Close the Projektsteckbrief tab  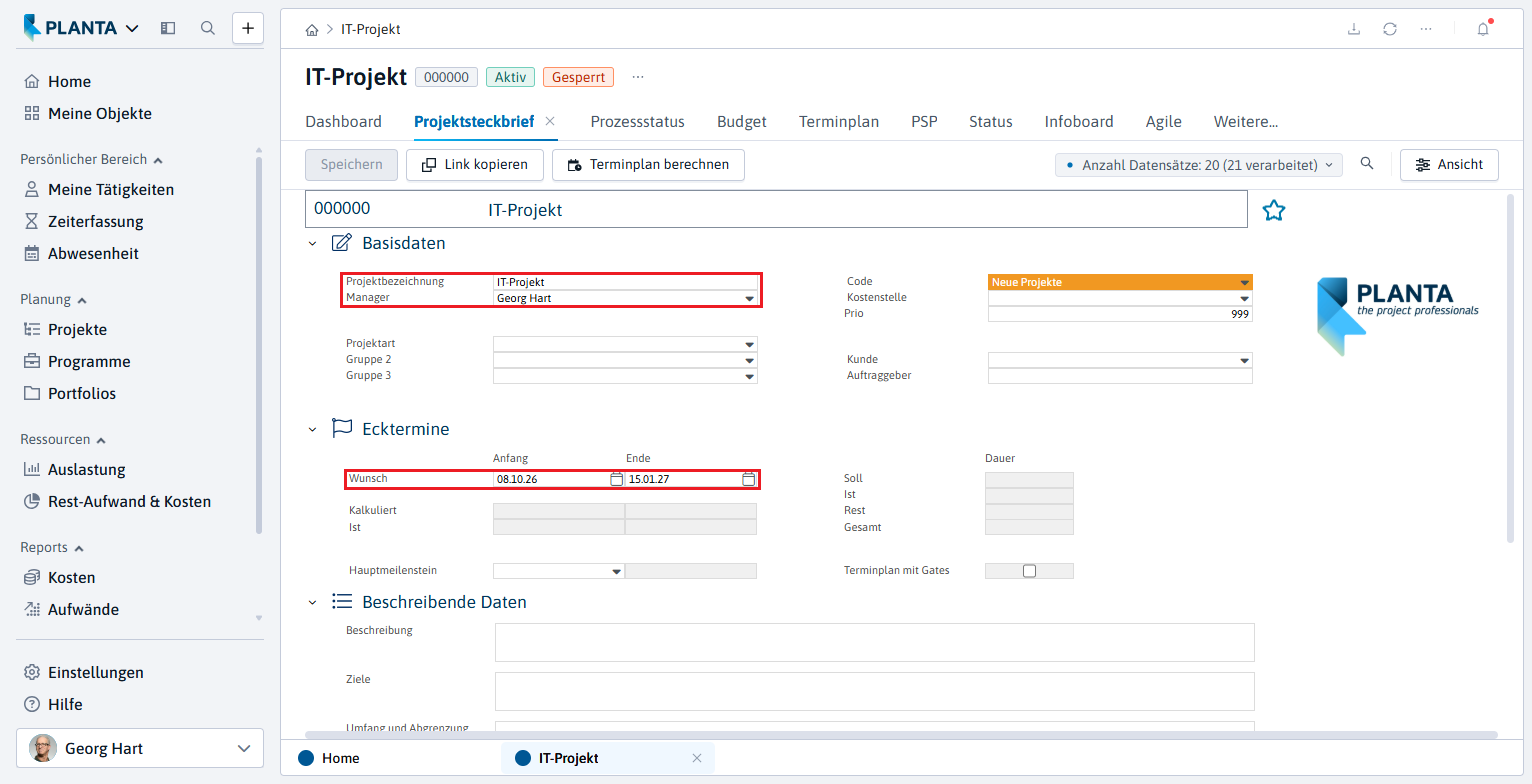click(550, 121)
